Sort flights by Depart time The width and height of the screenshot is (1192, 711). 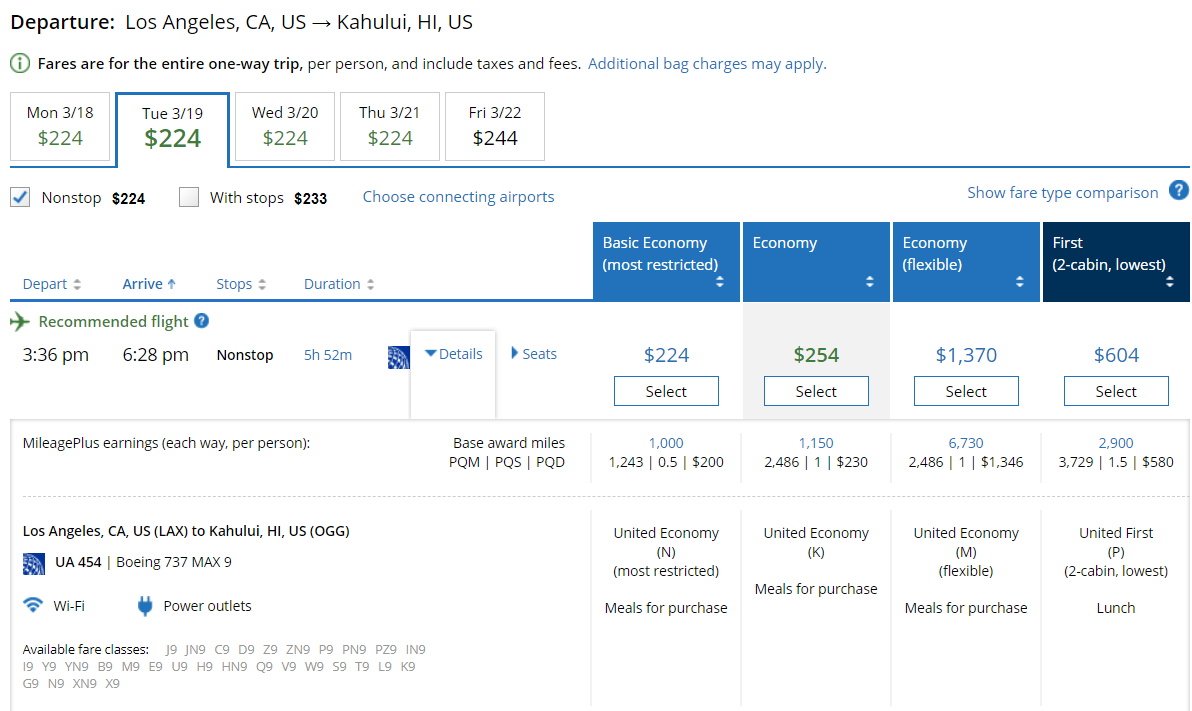52,284
